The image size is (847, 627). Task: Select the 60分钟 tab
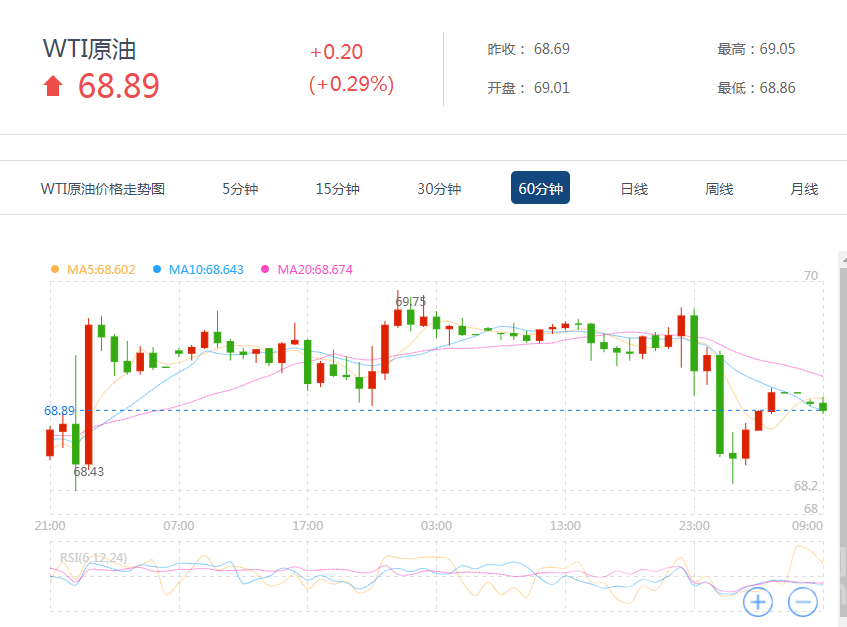click(x=540, y=188)
